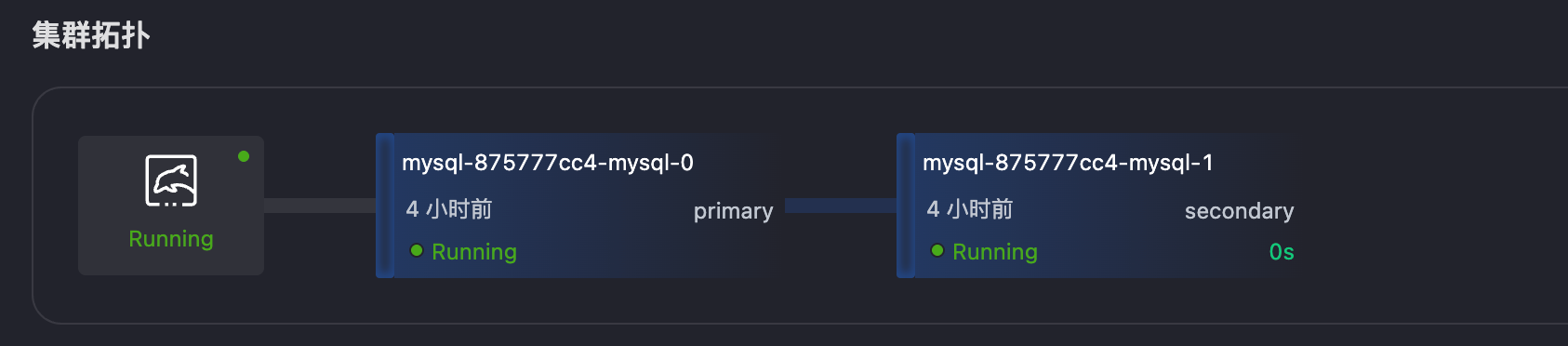Screen dimensions: 1568x346
Task: Click the 集群拓扑 section heading
Action: [x=91, y=35]
